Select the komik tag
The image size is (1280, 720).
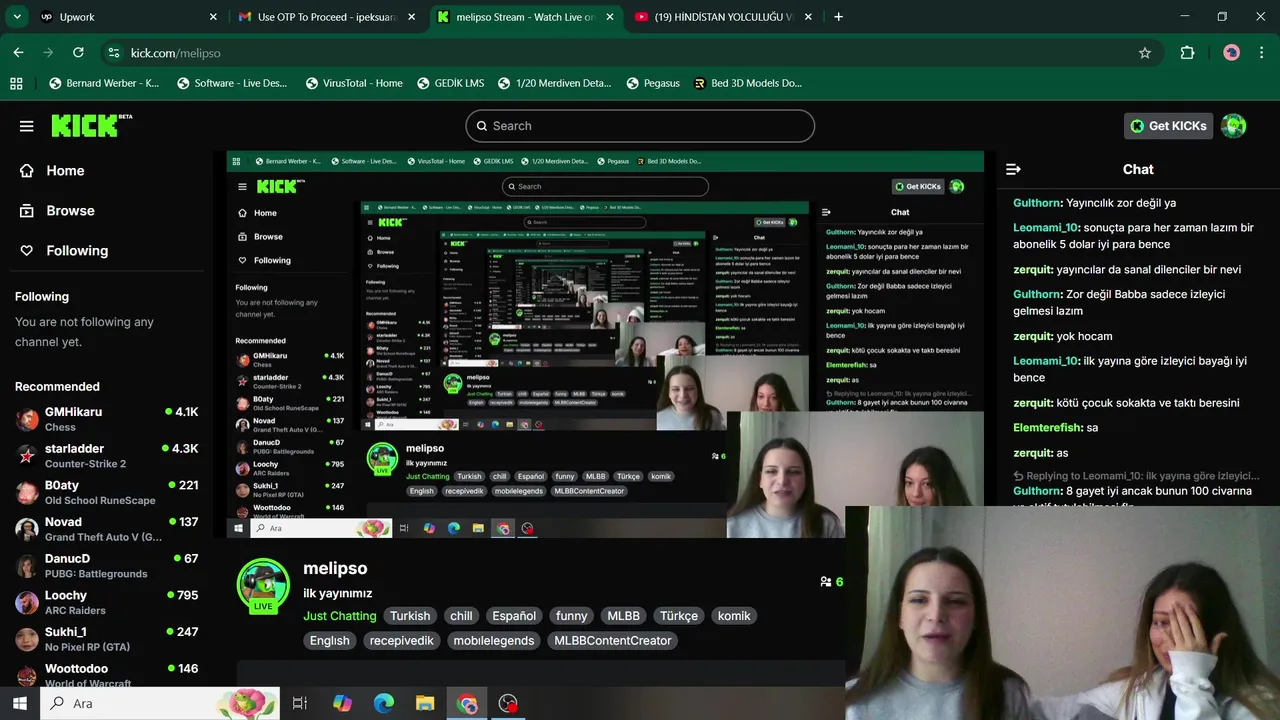[x=734, y=616]
